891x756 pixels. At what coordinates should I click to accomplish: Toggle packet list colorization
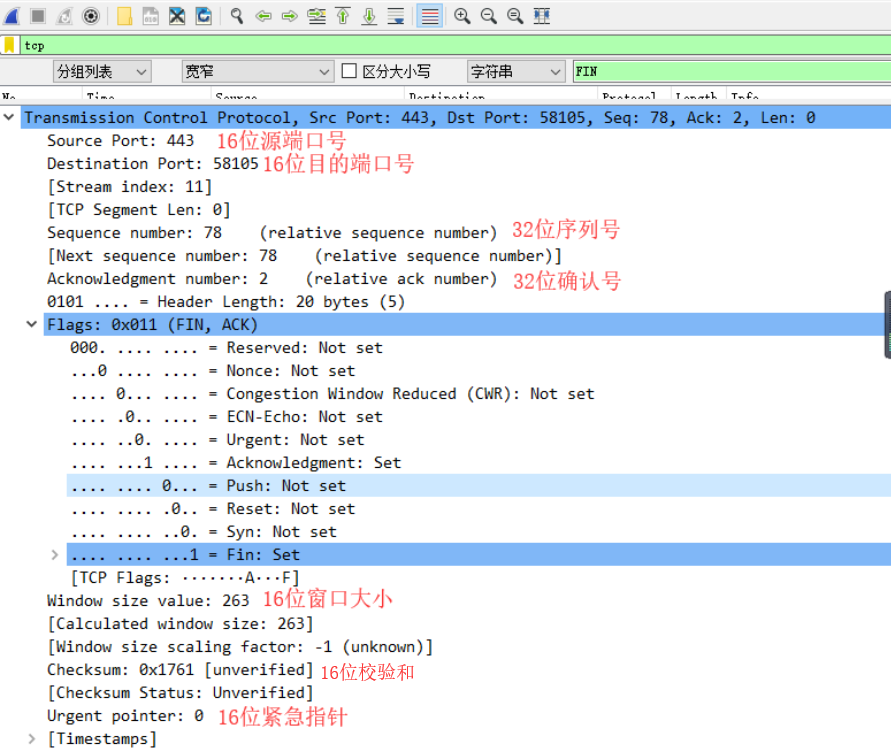click(430, 16)
